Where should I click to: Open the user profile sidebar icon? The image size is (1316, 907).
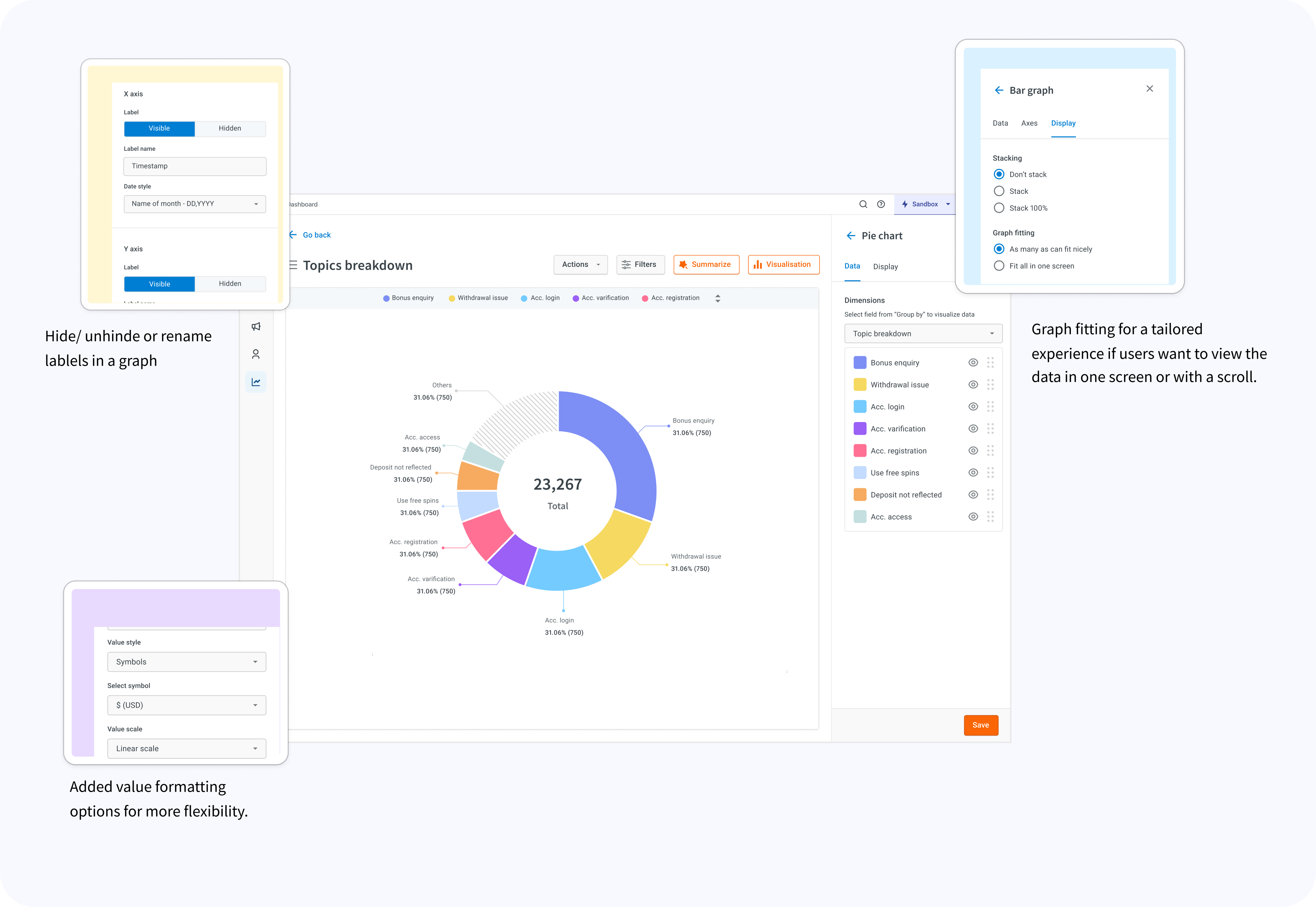click(256, 354)
